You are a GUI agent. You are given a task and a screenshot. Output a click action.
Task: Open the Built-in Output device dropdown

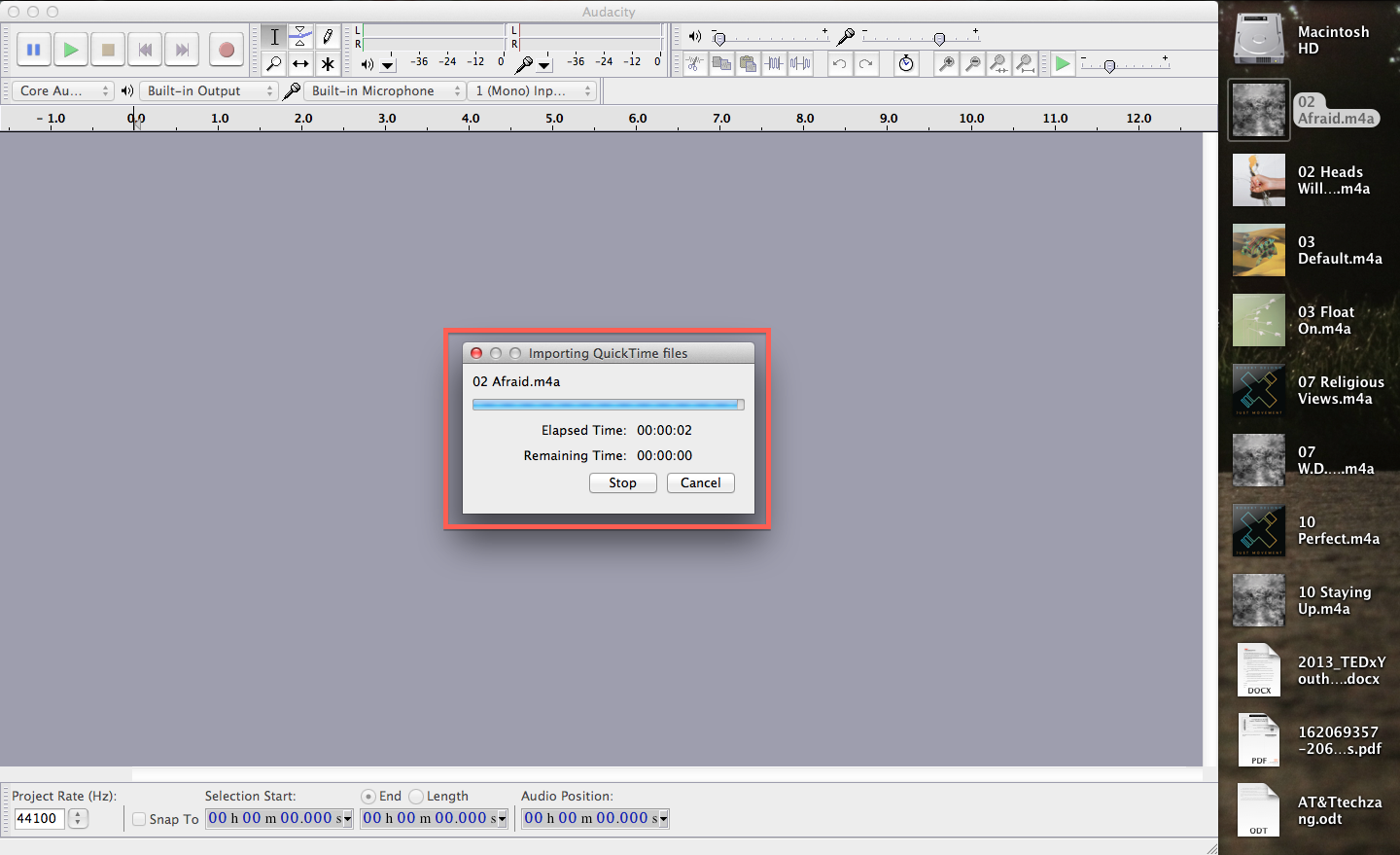209,90
